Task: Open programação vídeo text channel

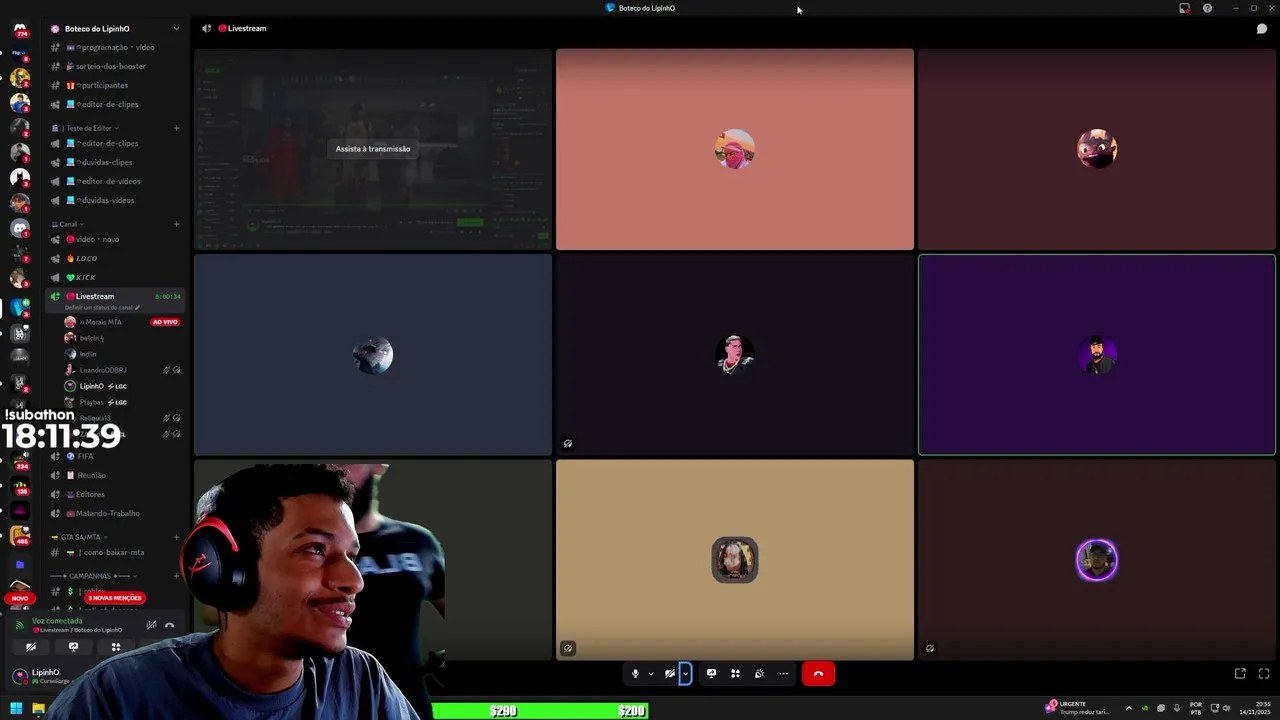Action: (114, 47)
